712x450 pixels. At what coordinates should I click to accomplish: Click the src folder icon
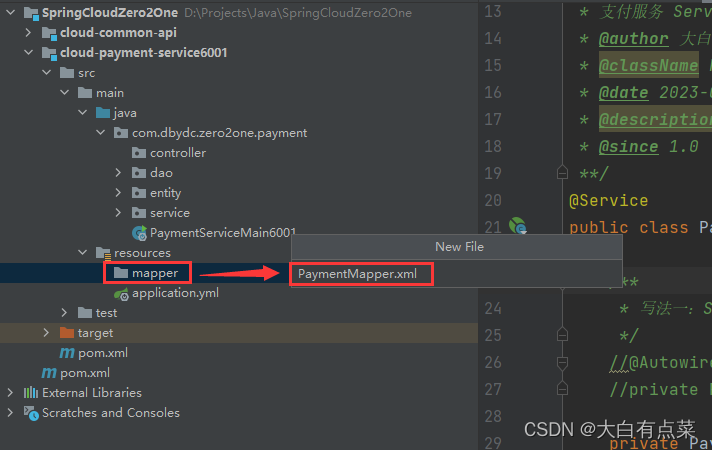[67, 73]
